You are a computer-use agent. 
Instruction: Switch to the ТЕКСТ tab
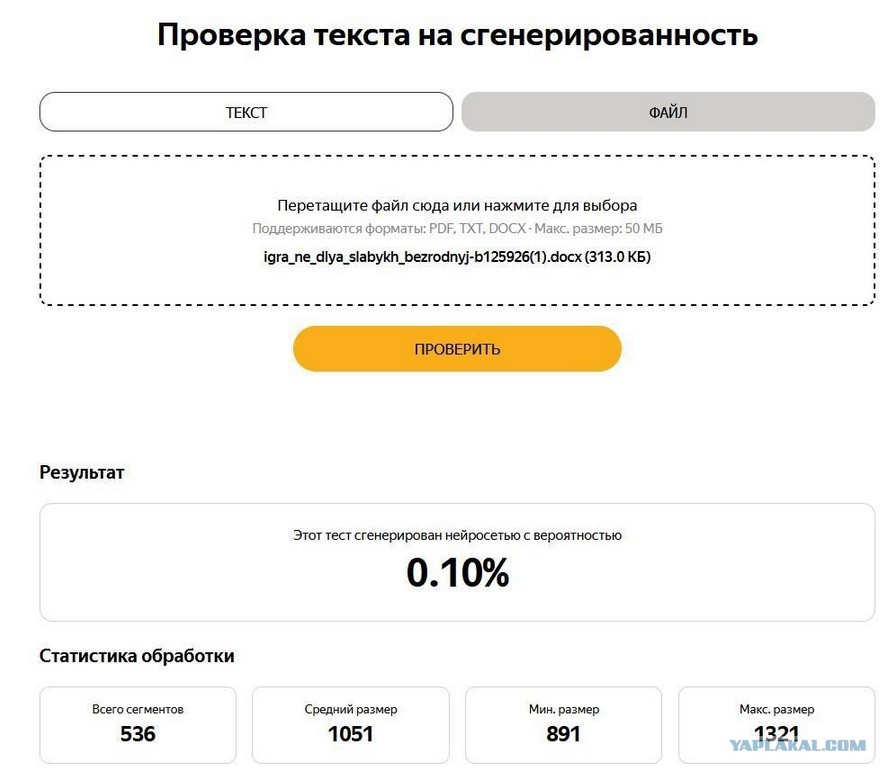246,112
